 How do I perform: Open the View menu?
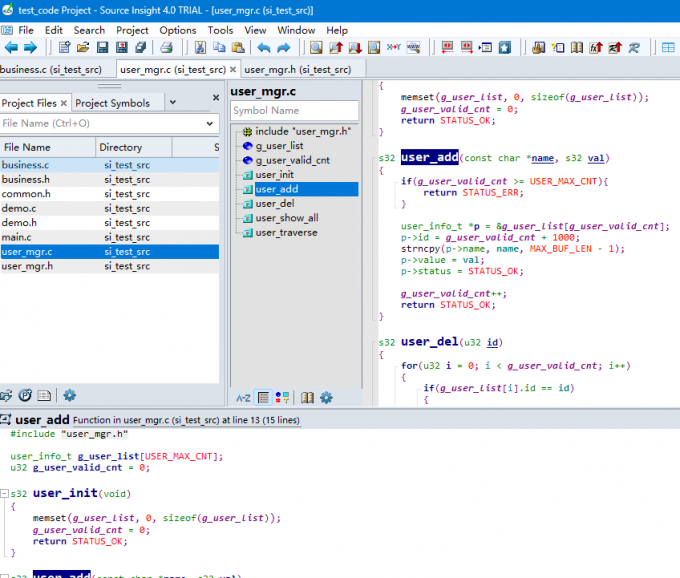[255, 30]
